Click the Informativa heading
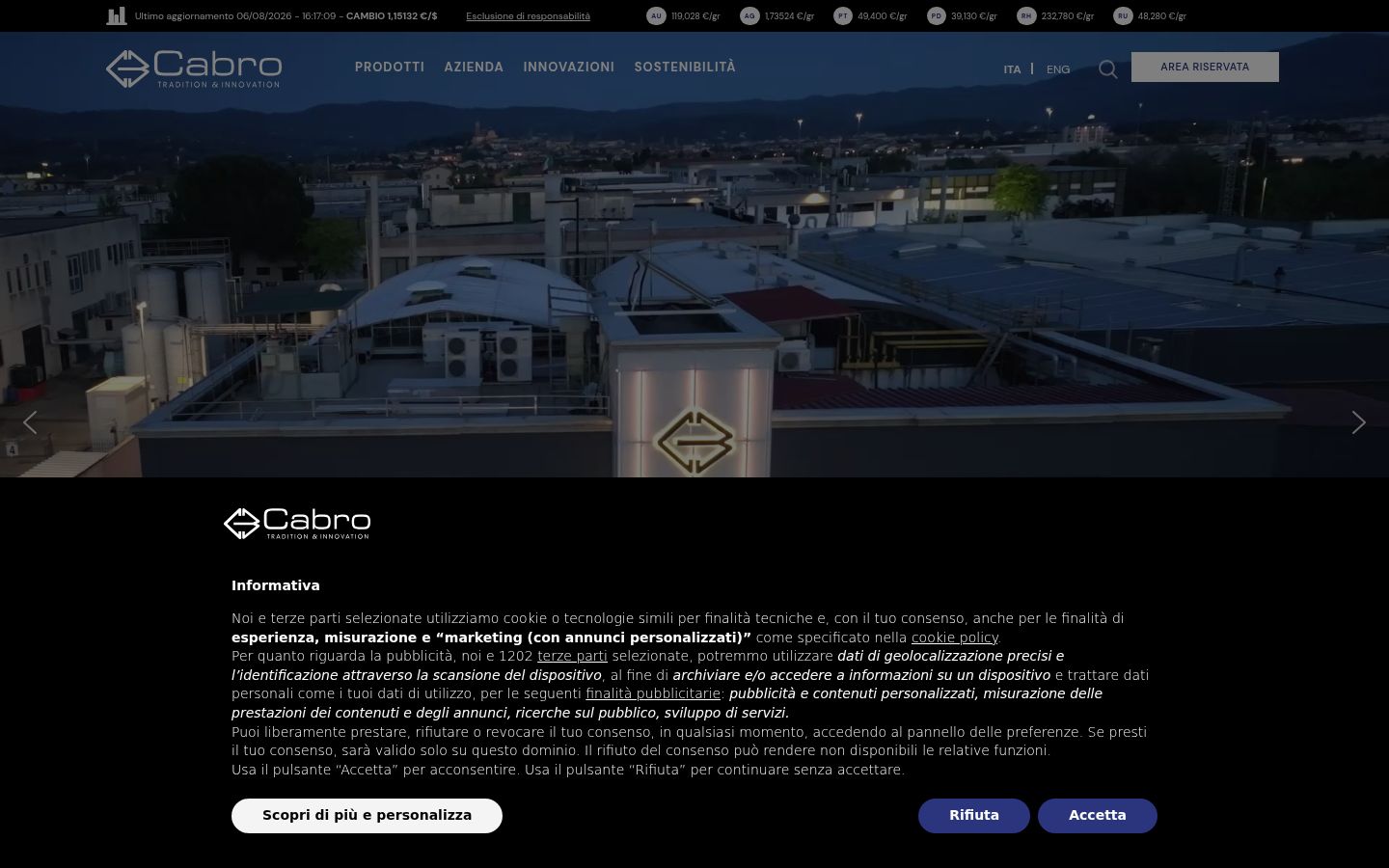Image resolution: width=1389 pixels, height=868 pixels. 276,585
